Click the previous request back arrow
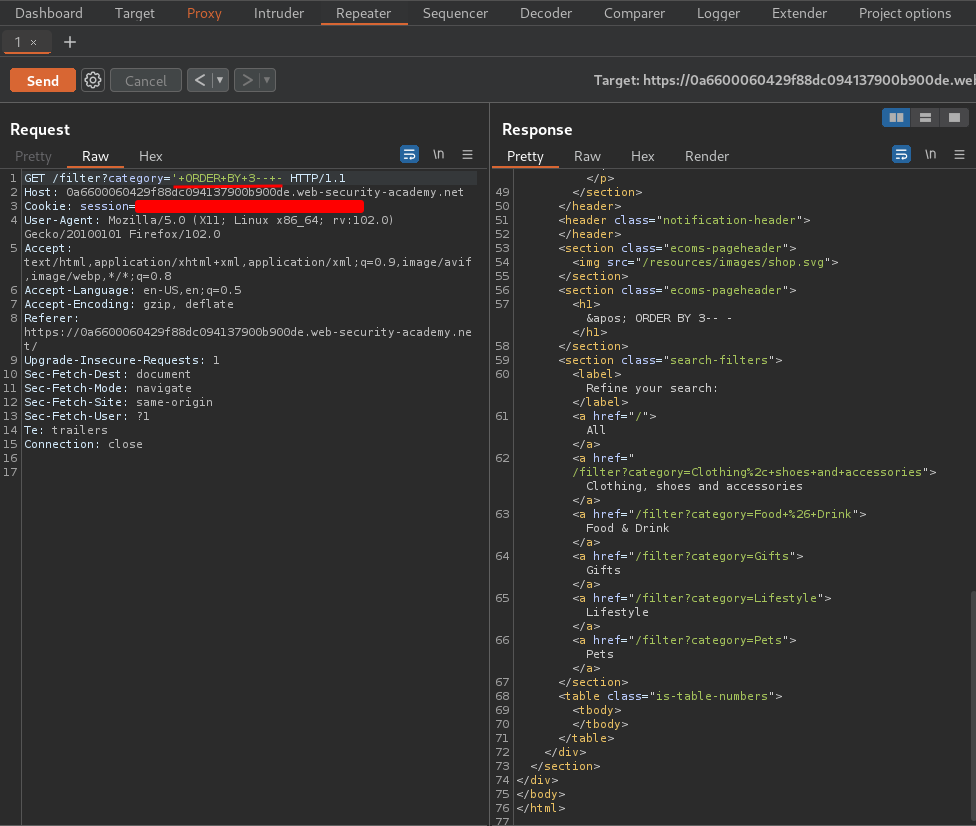 [x=200, y=80]
